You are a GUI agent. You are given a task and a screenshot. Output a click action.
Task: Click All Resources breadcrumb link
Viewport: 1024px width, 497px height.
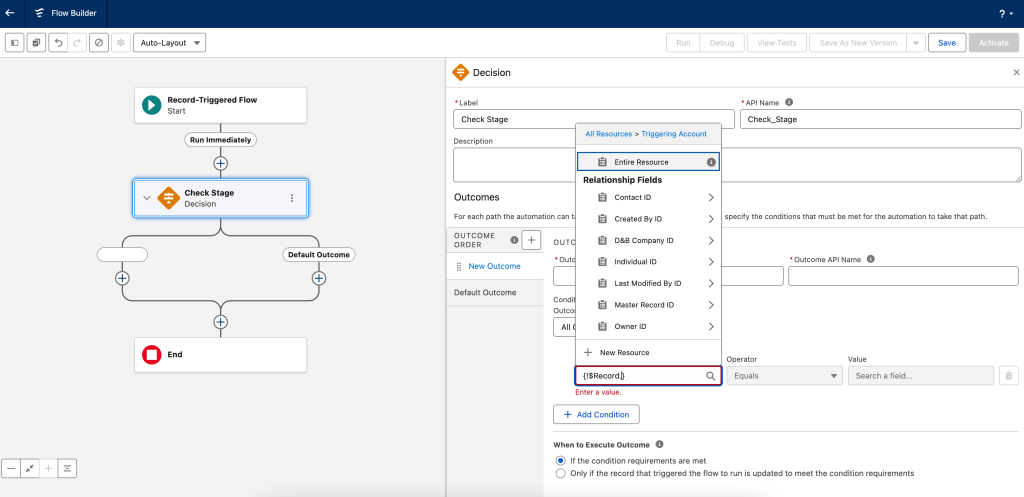click(609, 134)
